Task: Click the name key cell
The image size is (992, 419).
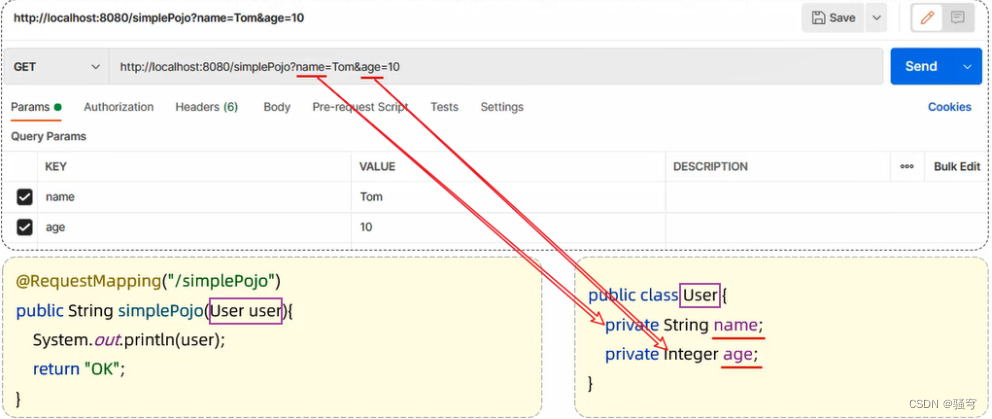Action: (194, 197)
